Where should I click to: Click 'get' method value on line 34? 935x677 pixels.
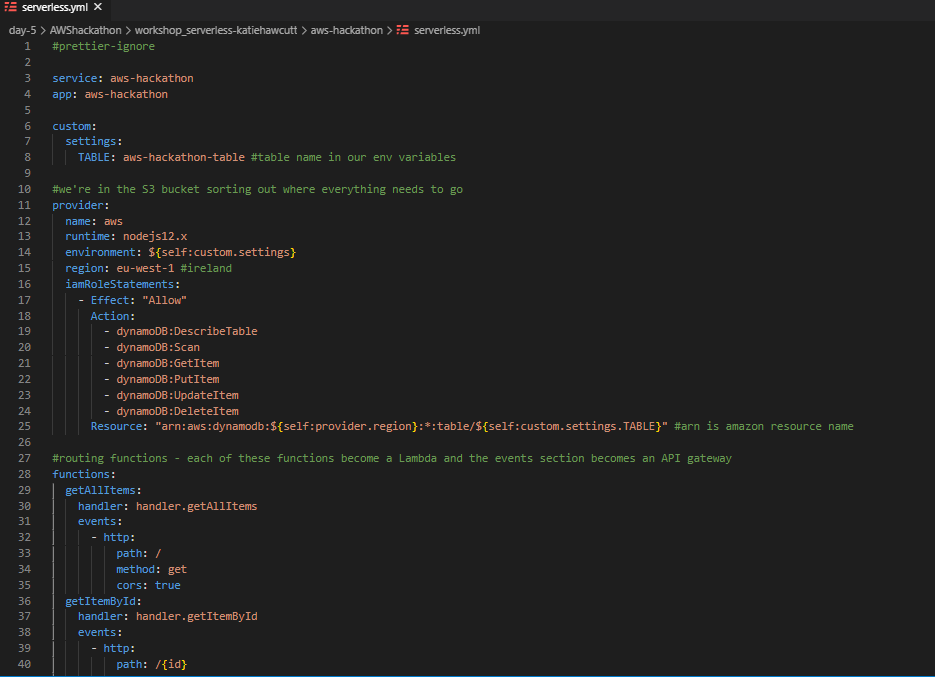[177, 570]
